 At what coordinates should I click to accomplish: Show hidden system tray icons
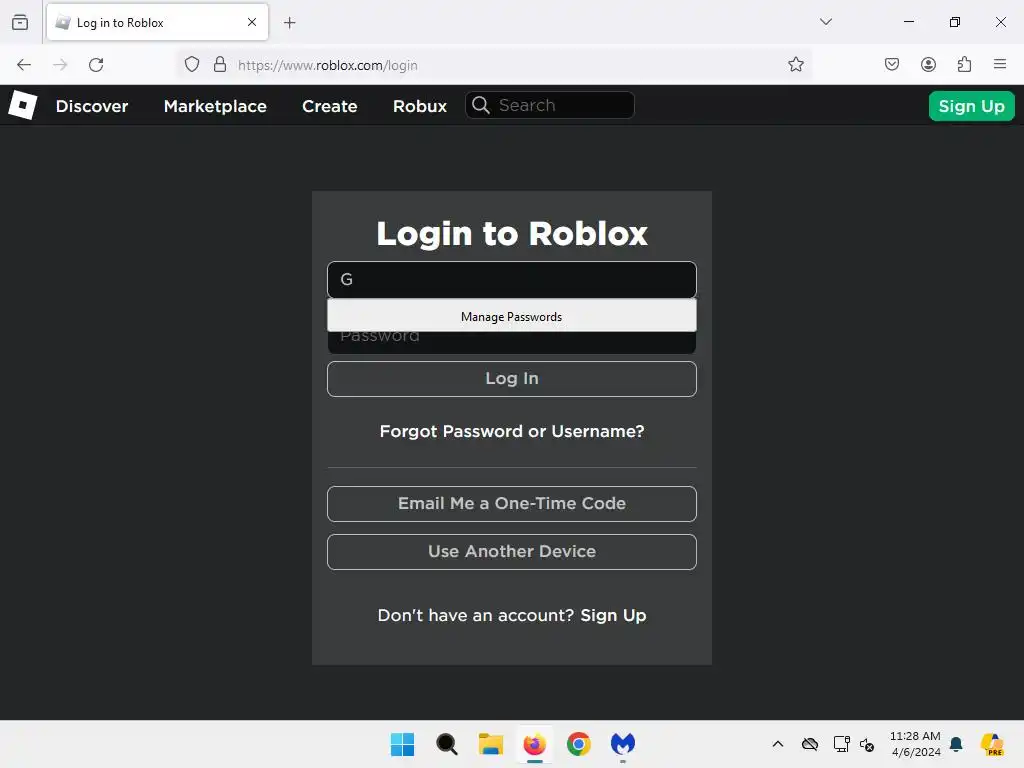778,744
